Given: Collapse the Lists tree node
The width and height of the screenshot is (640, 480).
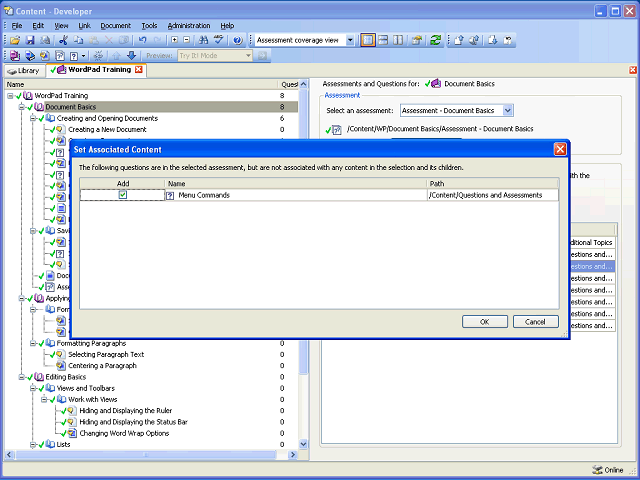Looking at the screenshot, I should [33, 444].
